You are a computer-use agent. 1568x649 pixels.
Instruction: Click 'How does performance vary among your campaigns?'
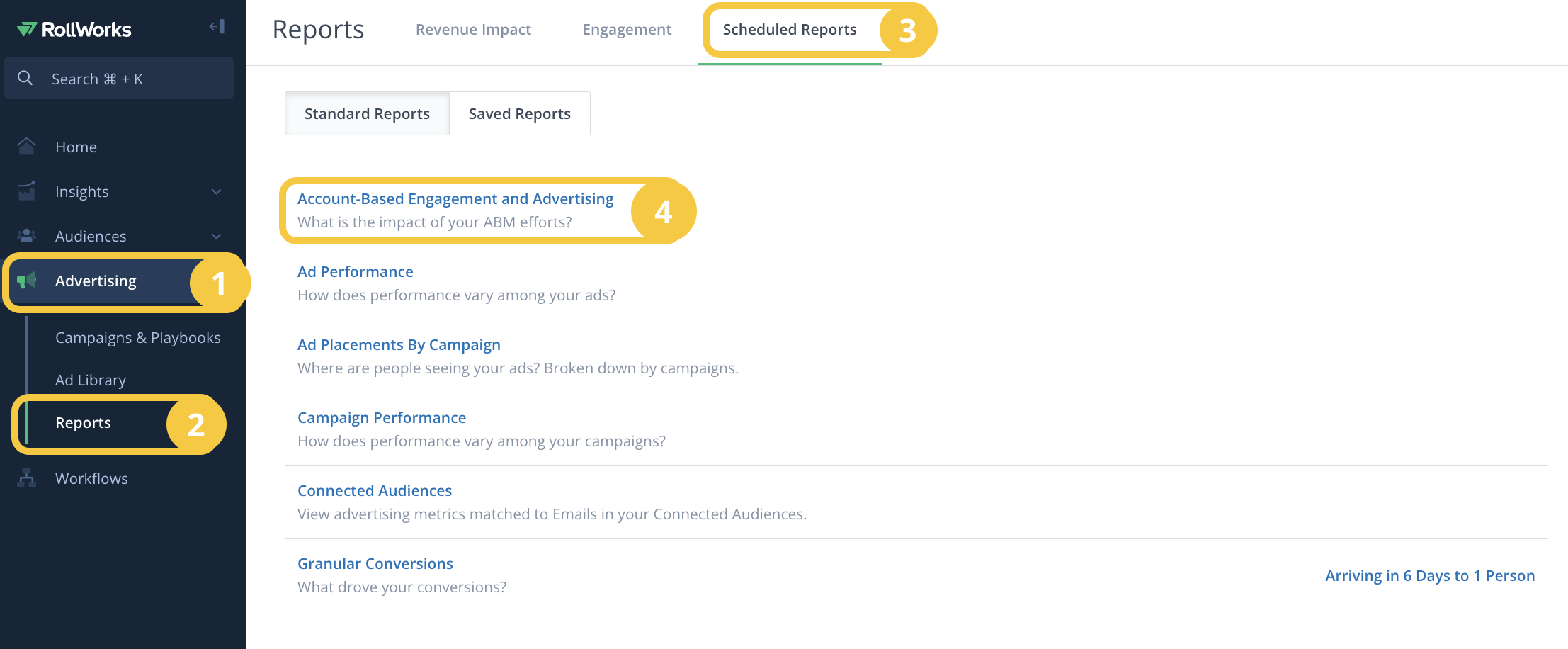coord(482,441)
